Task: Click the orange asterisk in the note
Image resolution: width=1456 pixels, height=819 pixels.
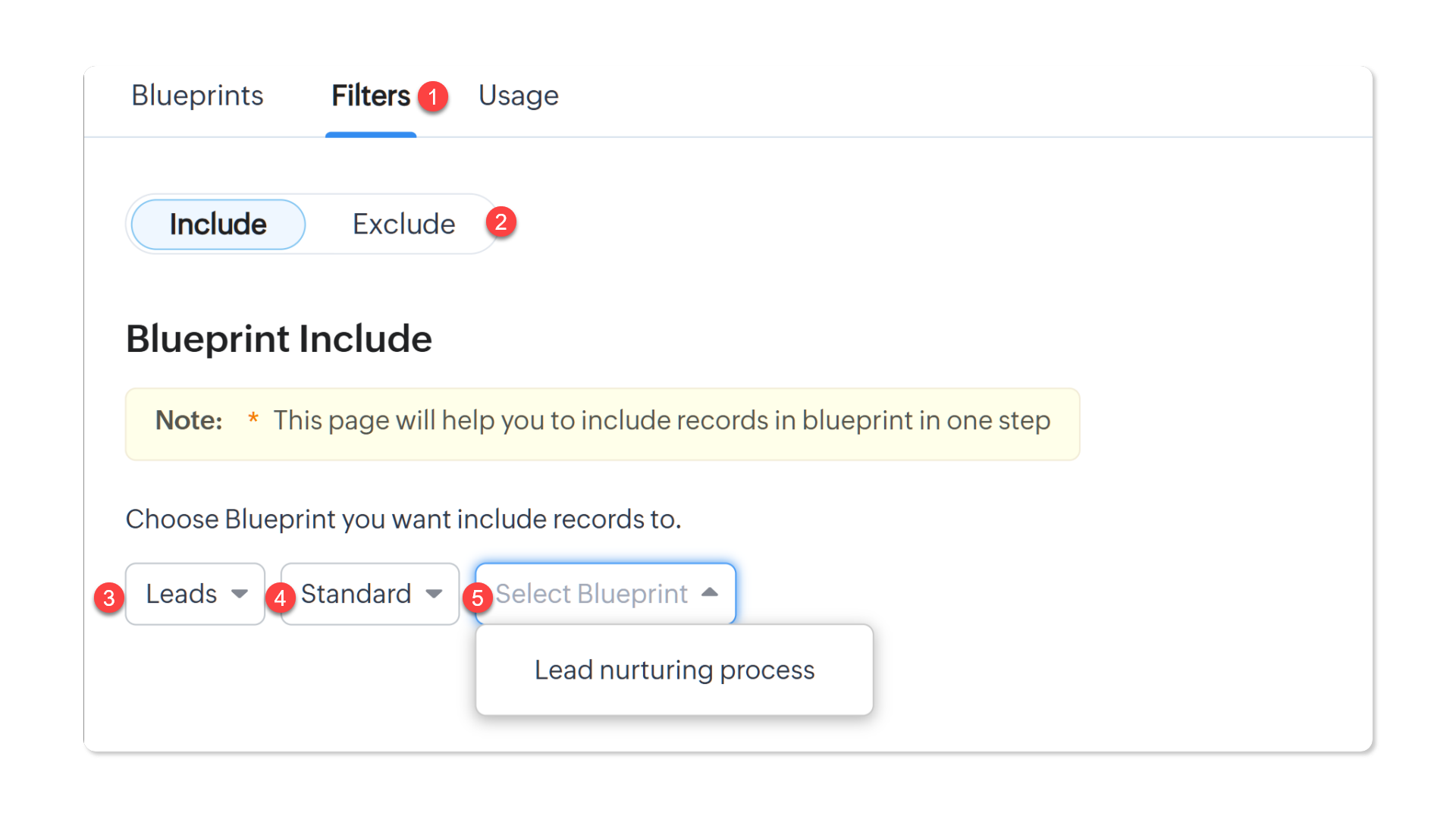Action: (x=253, y=419)
